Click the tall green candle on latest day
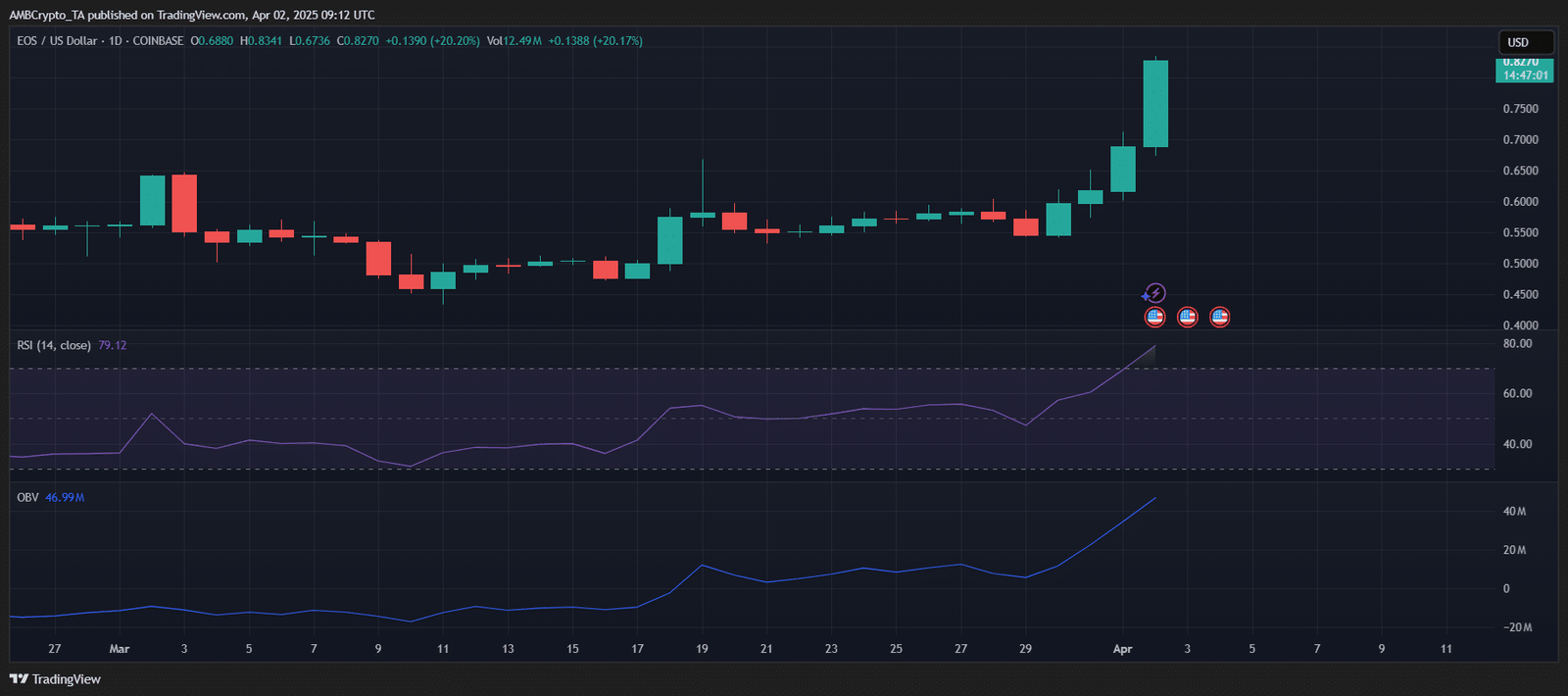Viewport: 1568px width, 696px height. tap(1155, 103)
